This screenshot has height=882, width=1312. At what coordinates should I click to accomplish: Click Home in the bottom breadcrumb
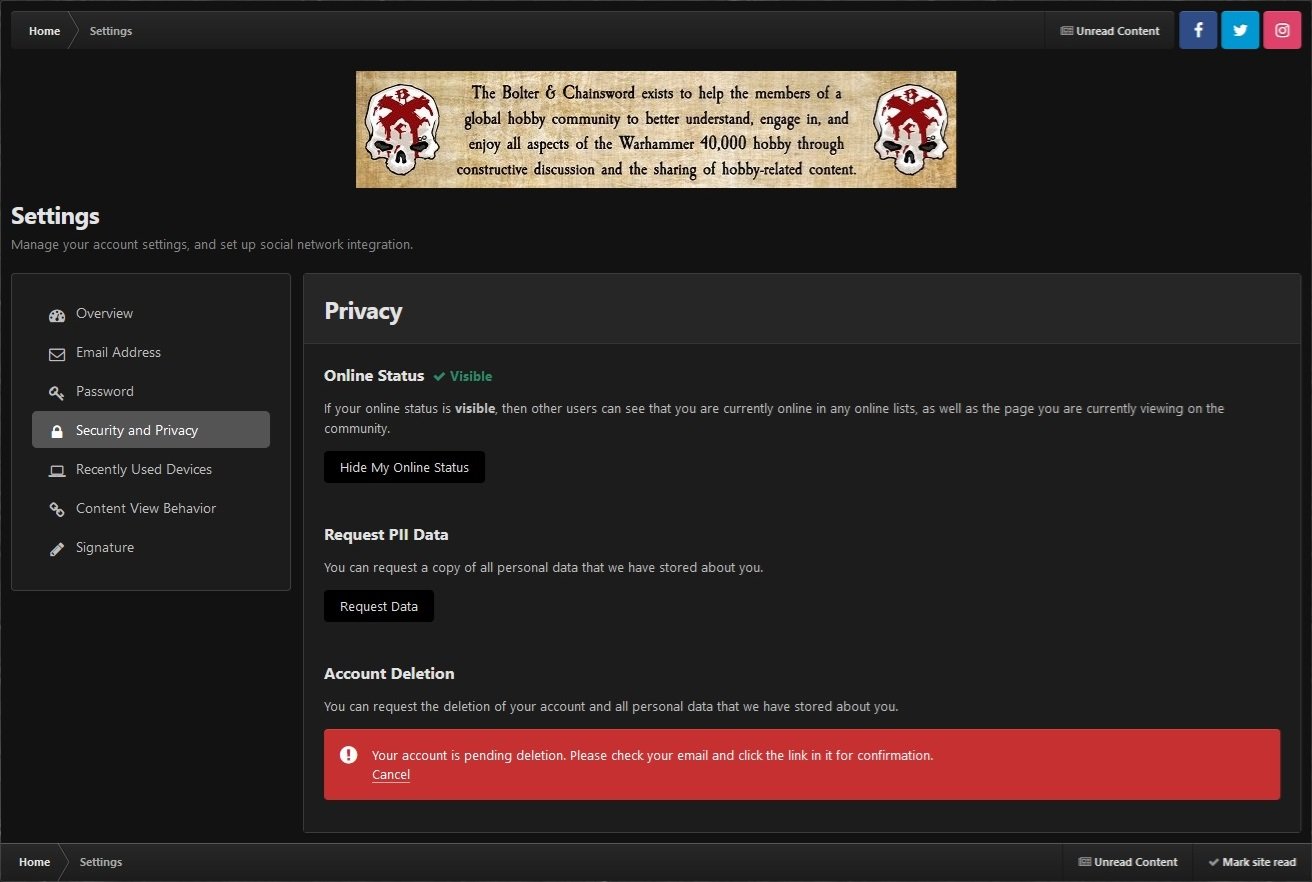point(34,862)
